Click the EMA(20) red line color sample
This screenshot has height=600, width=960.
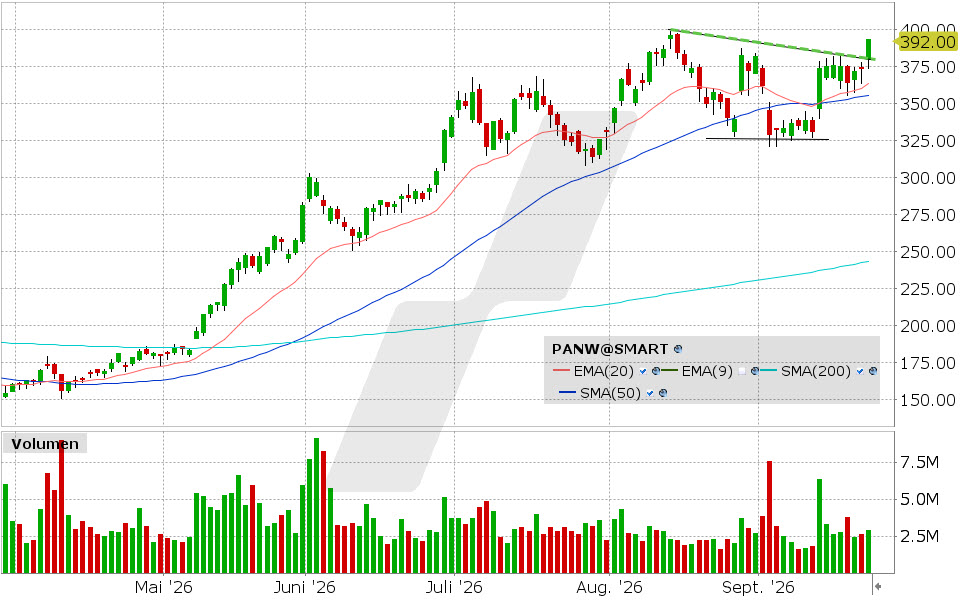click(561, 371)
